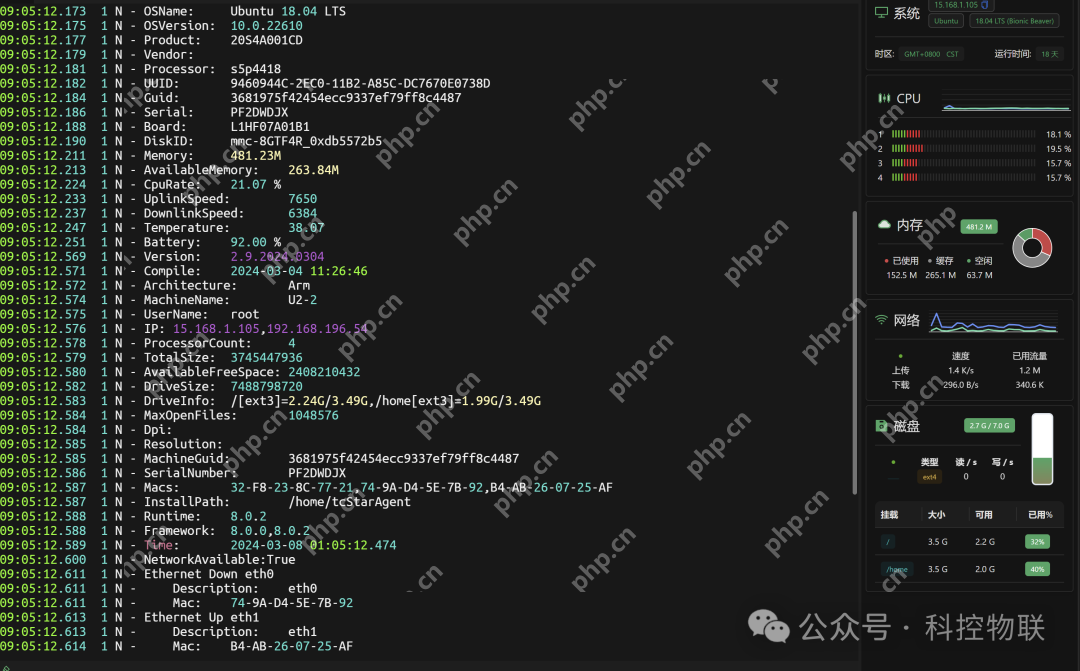The image size is (1080, 671).
Task: Click the 2.7 G / 7.0 G disk badge
Action: click(x=989, y=426)
